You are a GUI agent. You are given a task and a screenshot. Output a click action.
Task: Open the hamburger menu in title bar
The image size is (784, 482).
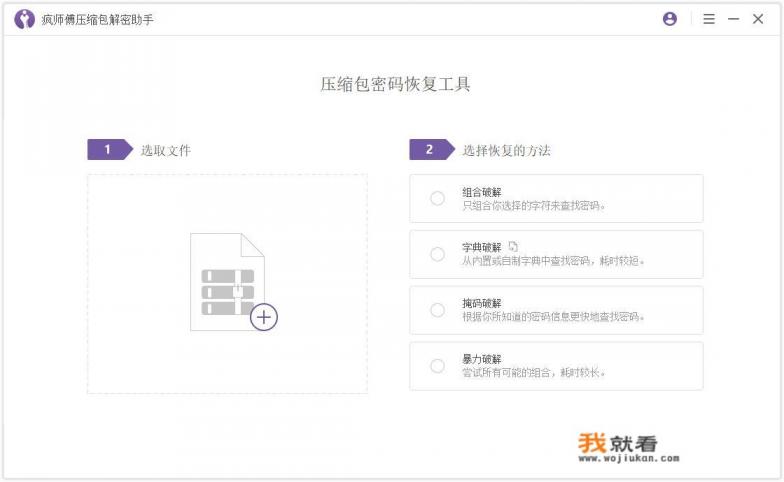coord(708,19)
